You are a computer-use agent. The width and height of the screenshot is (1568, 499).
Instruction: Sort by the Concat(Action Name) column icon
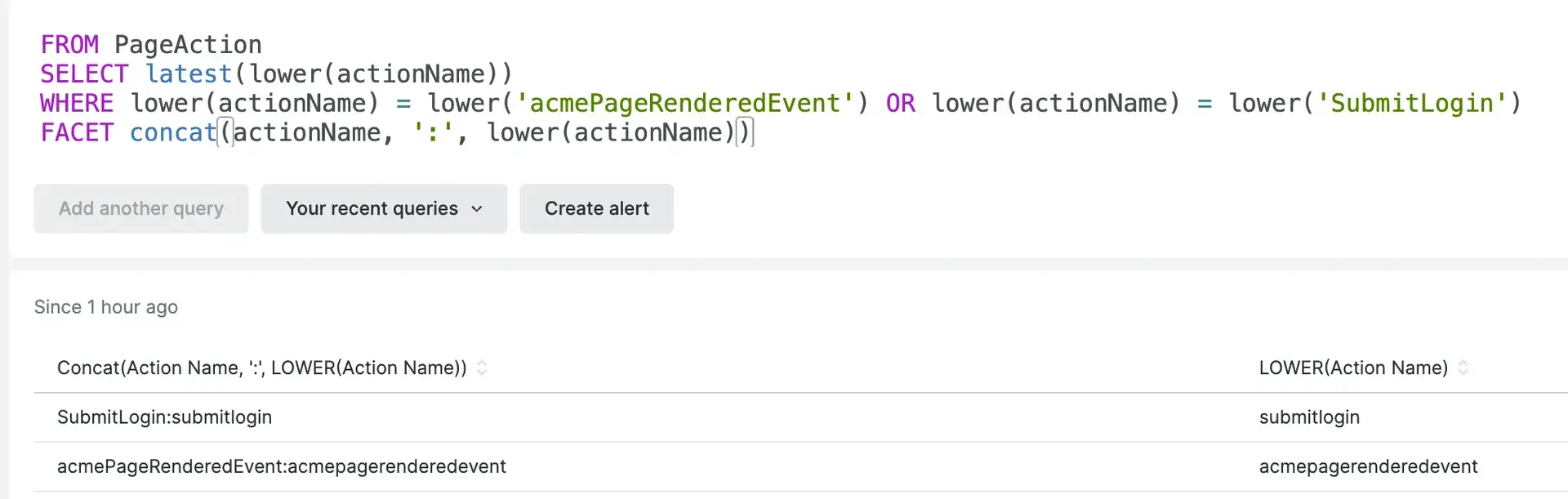pyautogui.click(x=482, y=368)
